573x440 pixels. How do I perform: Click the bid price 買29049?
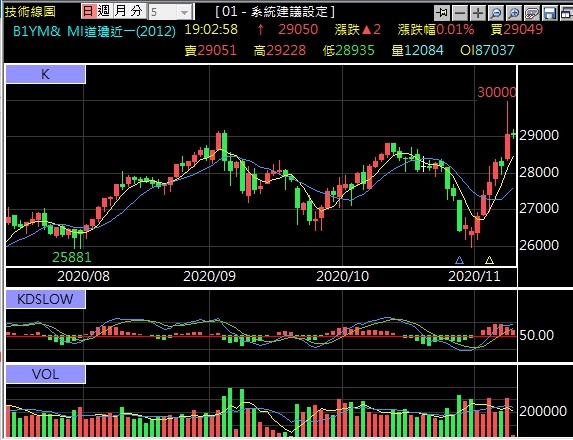517,30
